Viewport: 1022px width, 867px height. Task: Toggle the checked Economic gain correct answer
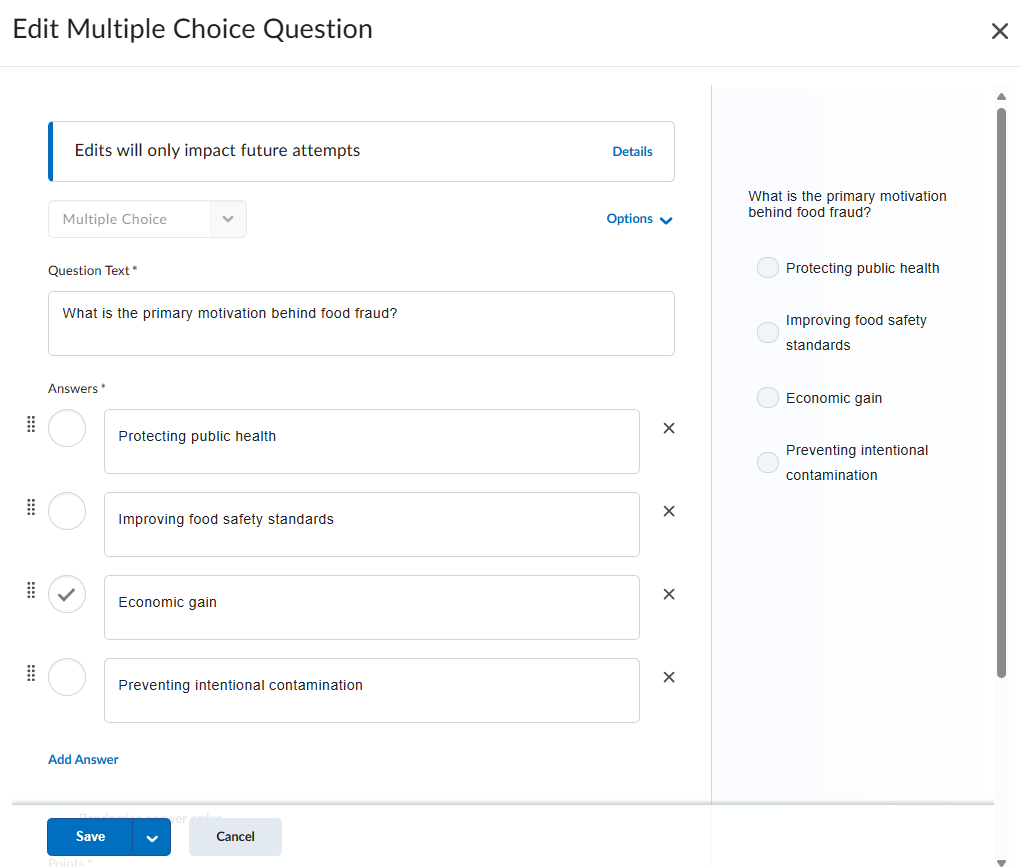point(67,594)
